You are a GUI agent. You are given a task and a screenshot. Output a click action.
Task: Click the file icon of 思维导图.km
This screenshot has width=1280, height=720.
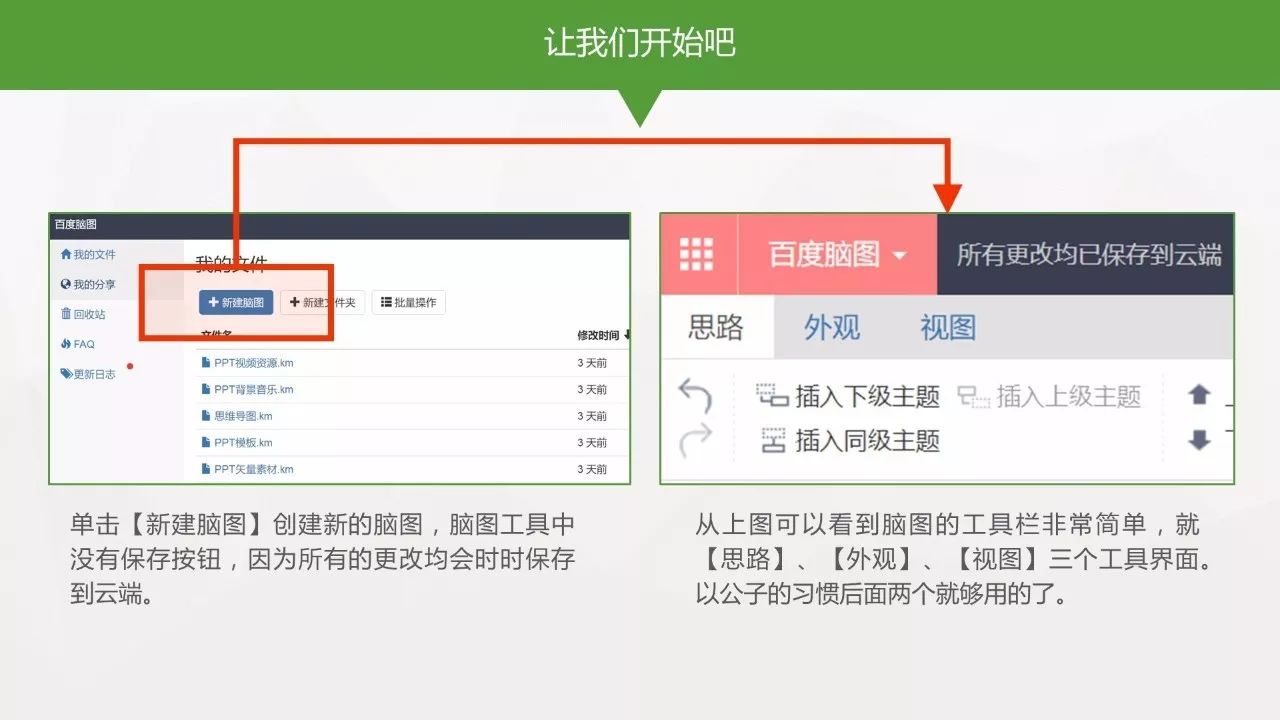pos(206,416)
